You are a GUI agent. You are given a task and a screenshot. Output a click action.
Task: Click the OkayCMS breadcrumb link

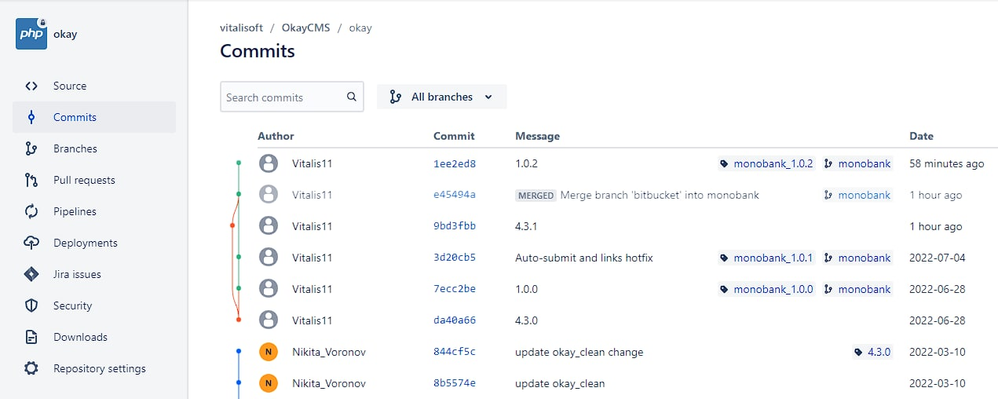coord(306,28)
